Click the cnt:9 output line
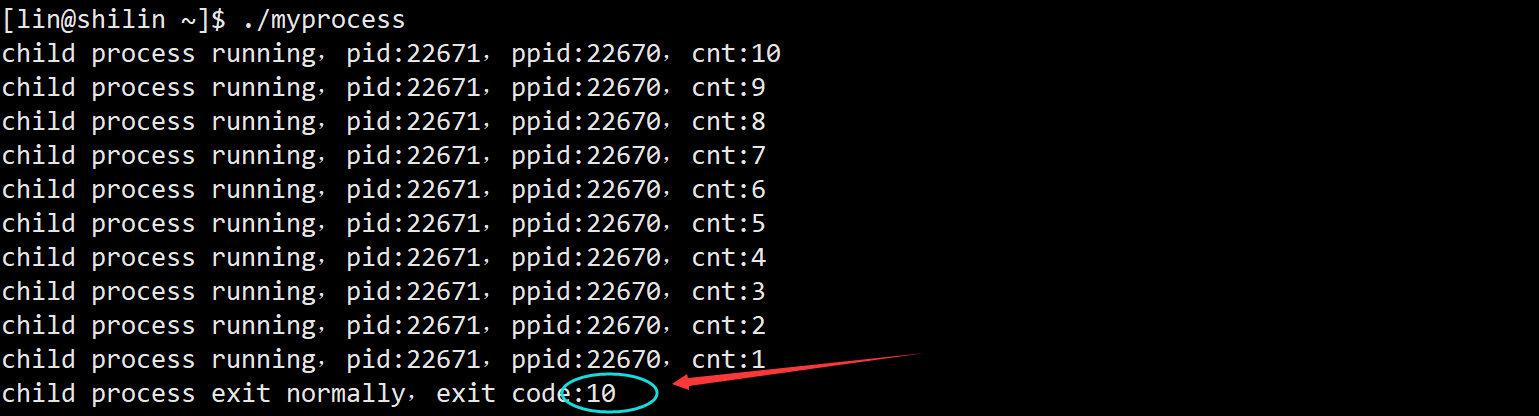Image resolution: width=1539 pixels, height=416 pixels. (x=384, y=88)
